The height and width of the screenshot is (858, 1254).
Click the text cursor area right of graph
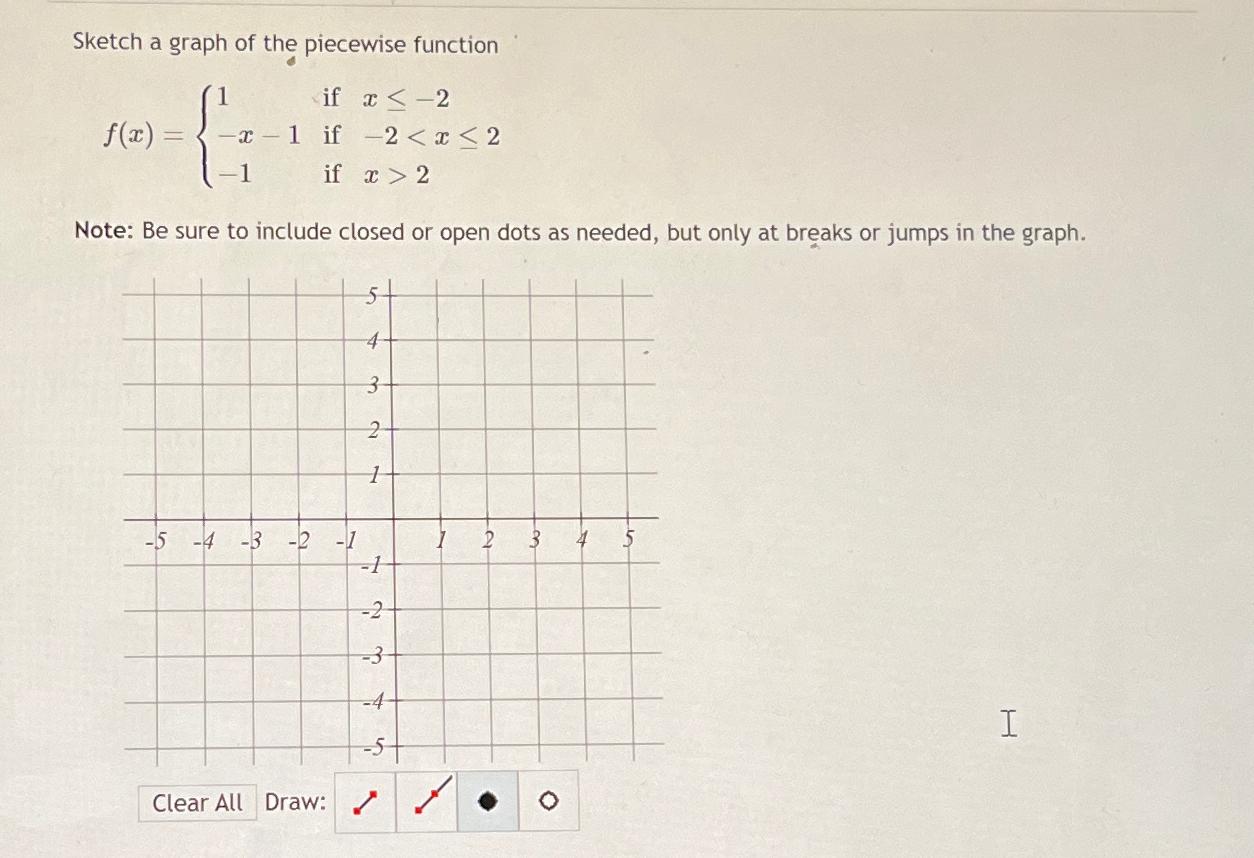pyautogui.click(x=1008, y=723)
